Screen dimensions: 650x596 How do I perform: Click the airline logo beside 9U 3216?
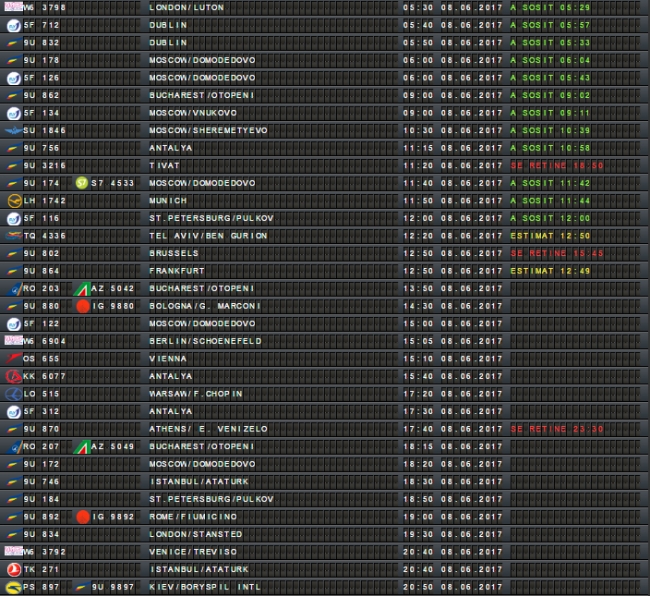pyautogui.click(x=14, y=166)
